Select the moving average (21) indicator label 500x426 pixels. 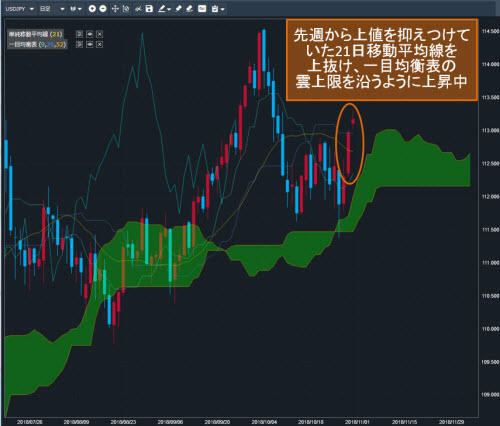pyautogui.click(x=35, y=34)
